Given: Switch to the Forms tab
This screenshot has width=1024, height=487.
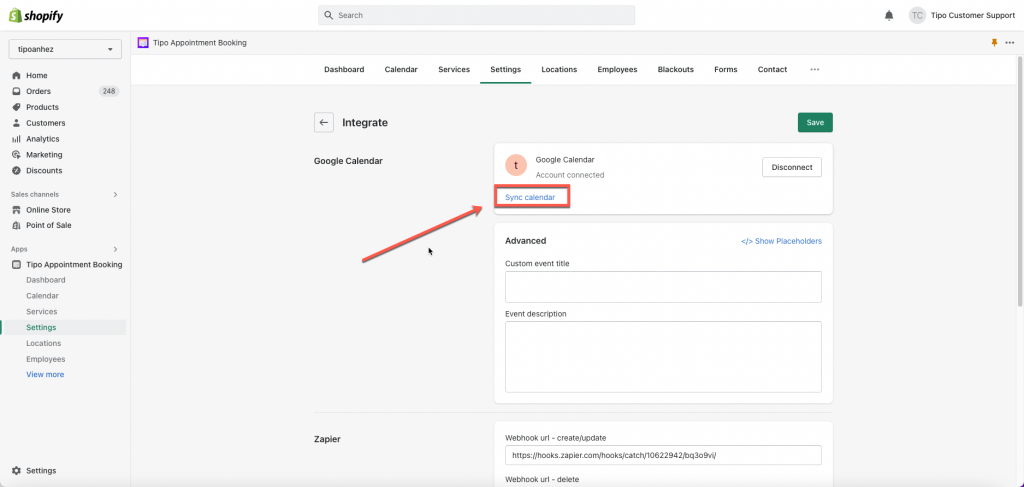Looking at the screenshot, I should (726, 69).
